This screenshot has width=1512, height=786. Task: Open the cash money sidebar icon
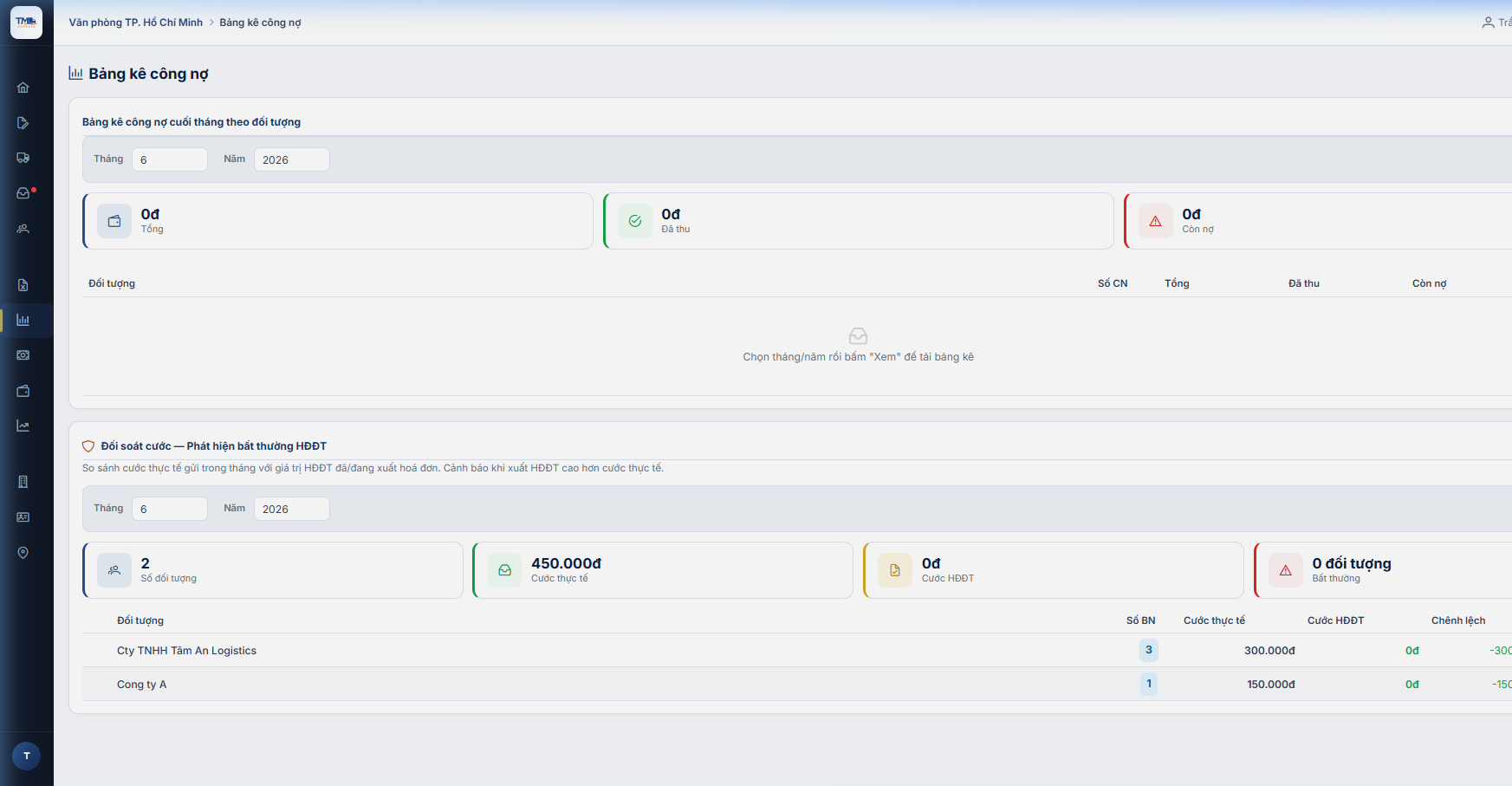click(23, 355)
